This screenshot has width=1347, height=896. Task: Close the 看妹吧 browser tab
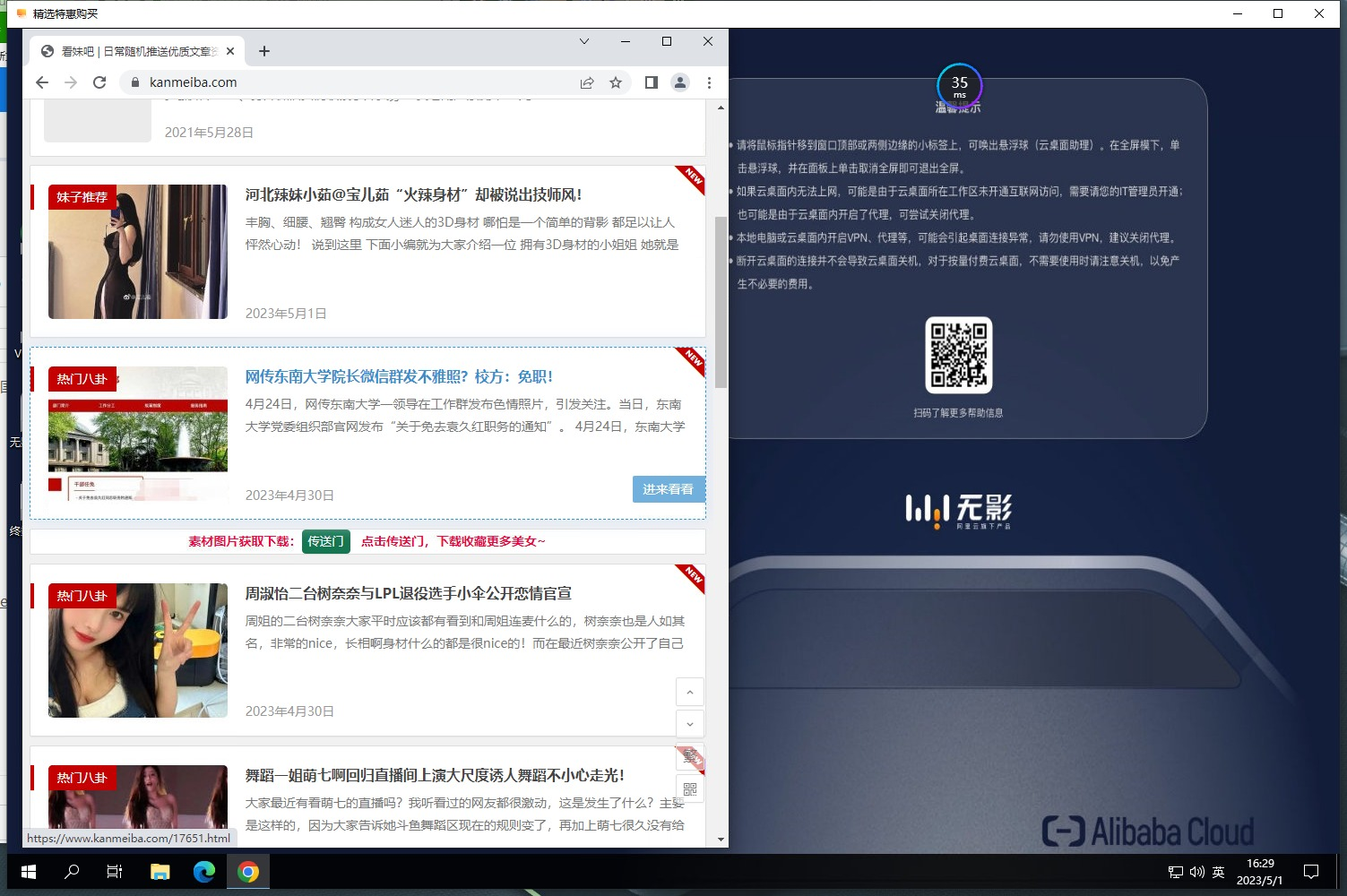coord(230,51)
